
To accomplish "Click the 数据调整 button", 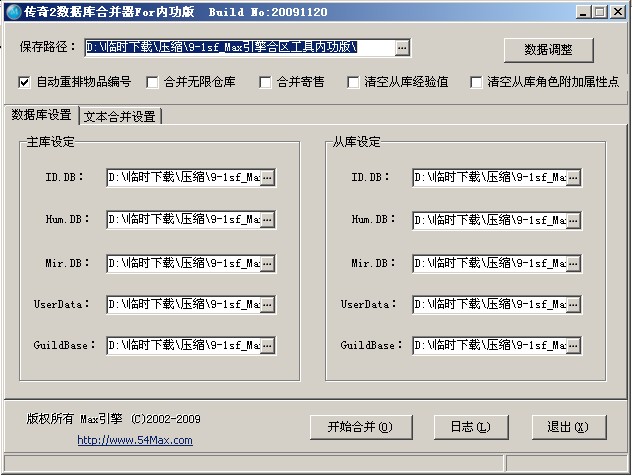I will pos(547,50).
